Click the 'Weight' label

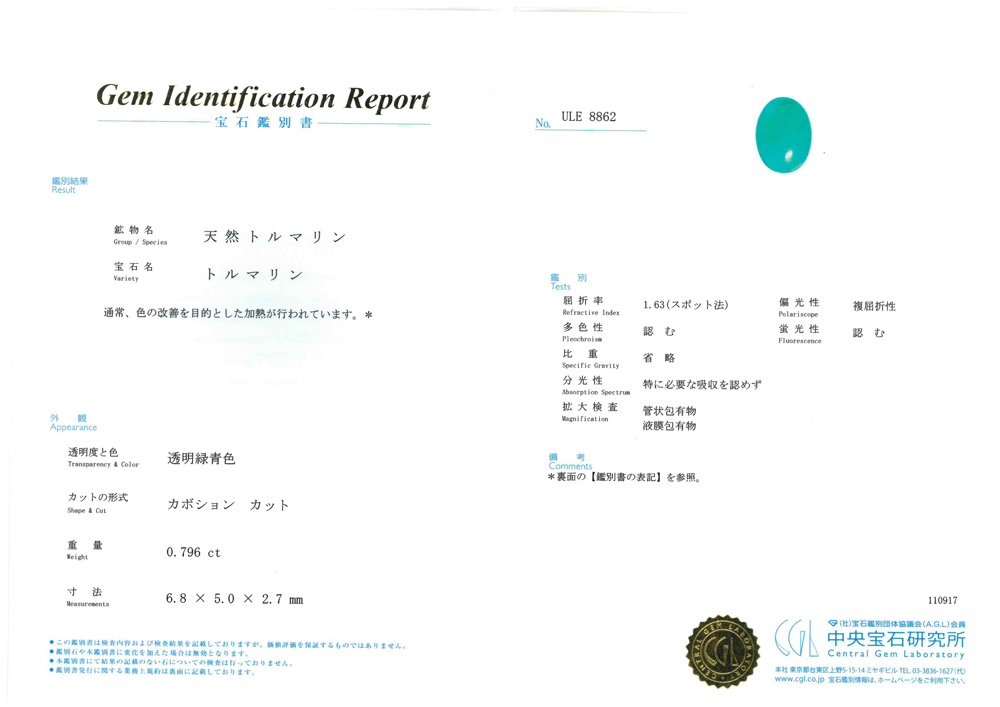(77, 557)
